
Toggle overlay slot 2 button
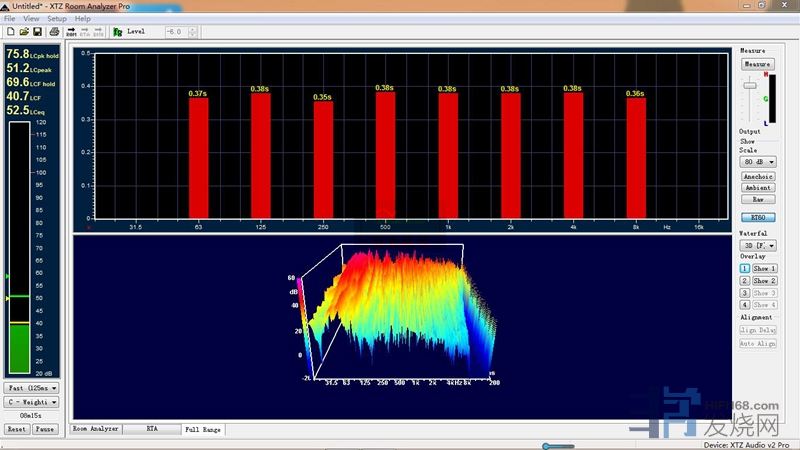point(745,281)
